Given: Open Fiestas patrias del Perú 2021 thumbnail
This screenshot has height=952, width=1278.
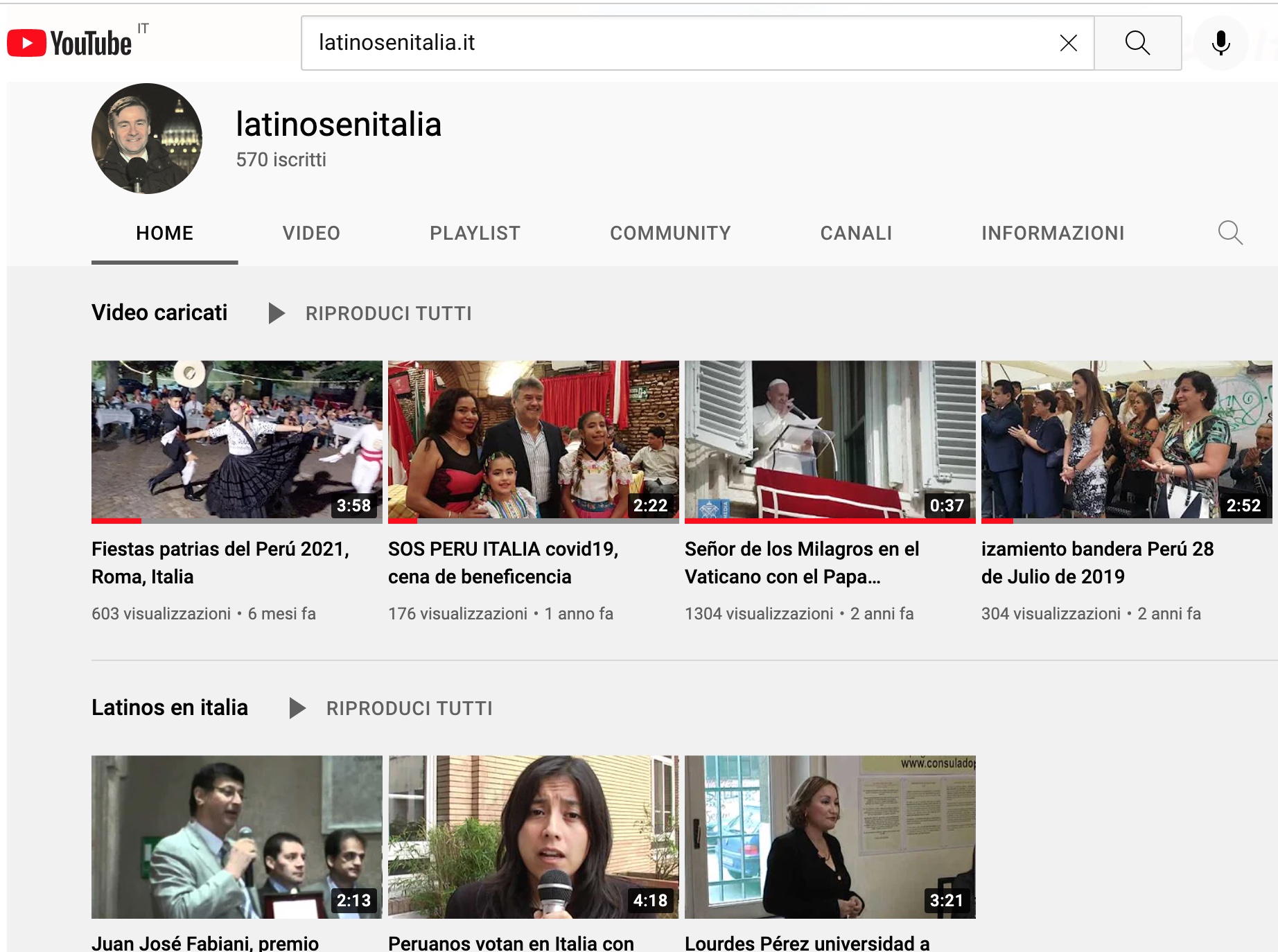Looking at the screenshot, I should pyautogui.click(x=237, y=441).
